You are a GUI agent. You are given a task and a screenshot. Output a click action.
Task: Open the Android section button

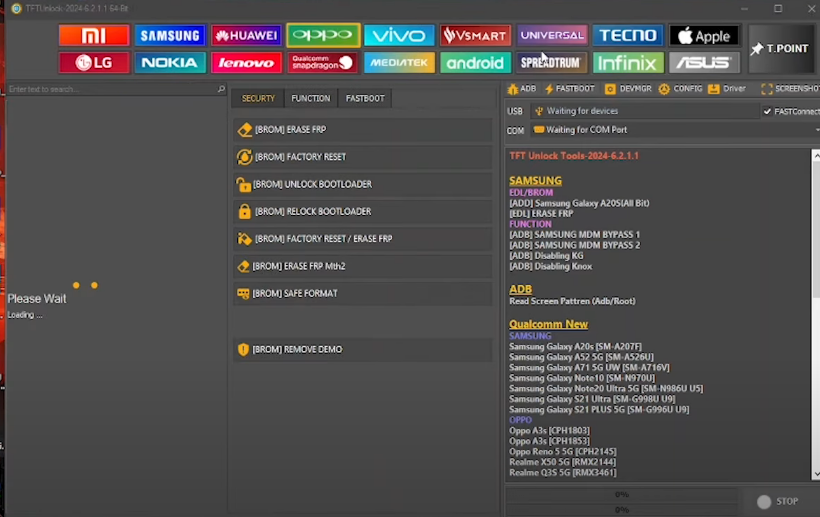click(x=475, y=63)
